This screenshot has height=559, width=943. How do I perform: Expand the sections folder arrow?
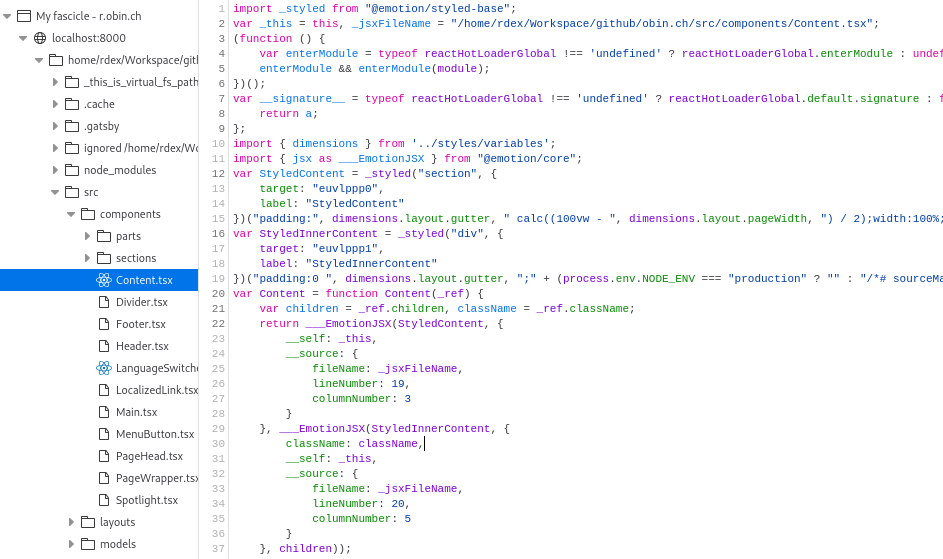(x=87, y=258)
